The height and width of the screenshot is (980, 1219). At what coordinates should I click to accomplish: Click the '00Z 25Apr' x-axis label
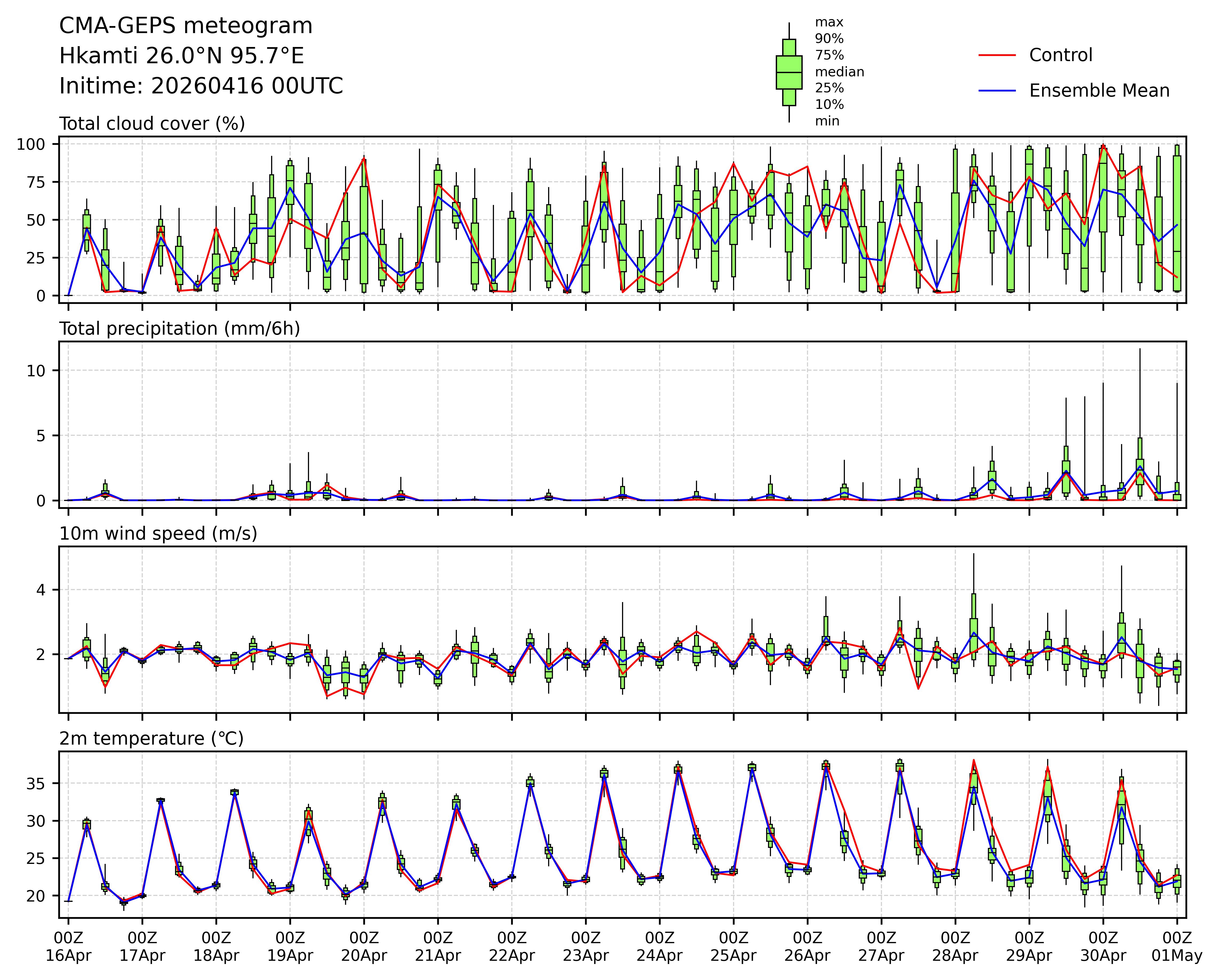(733, 947)
